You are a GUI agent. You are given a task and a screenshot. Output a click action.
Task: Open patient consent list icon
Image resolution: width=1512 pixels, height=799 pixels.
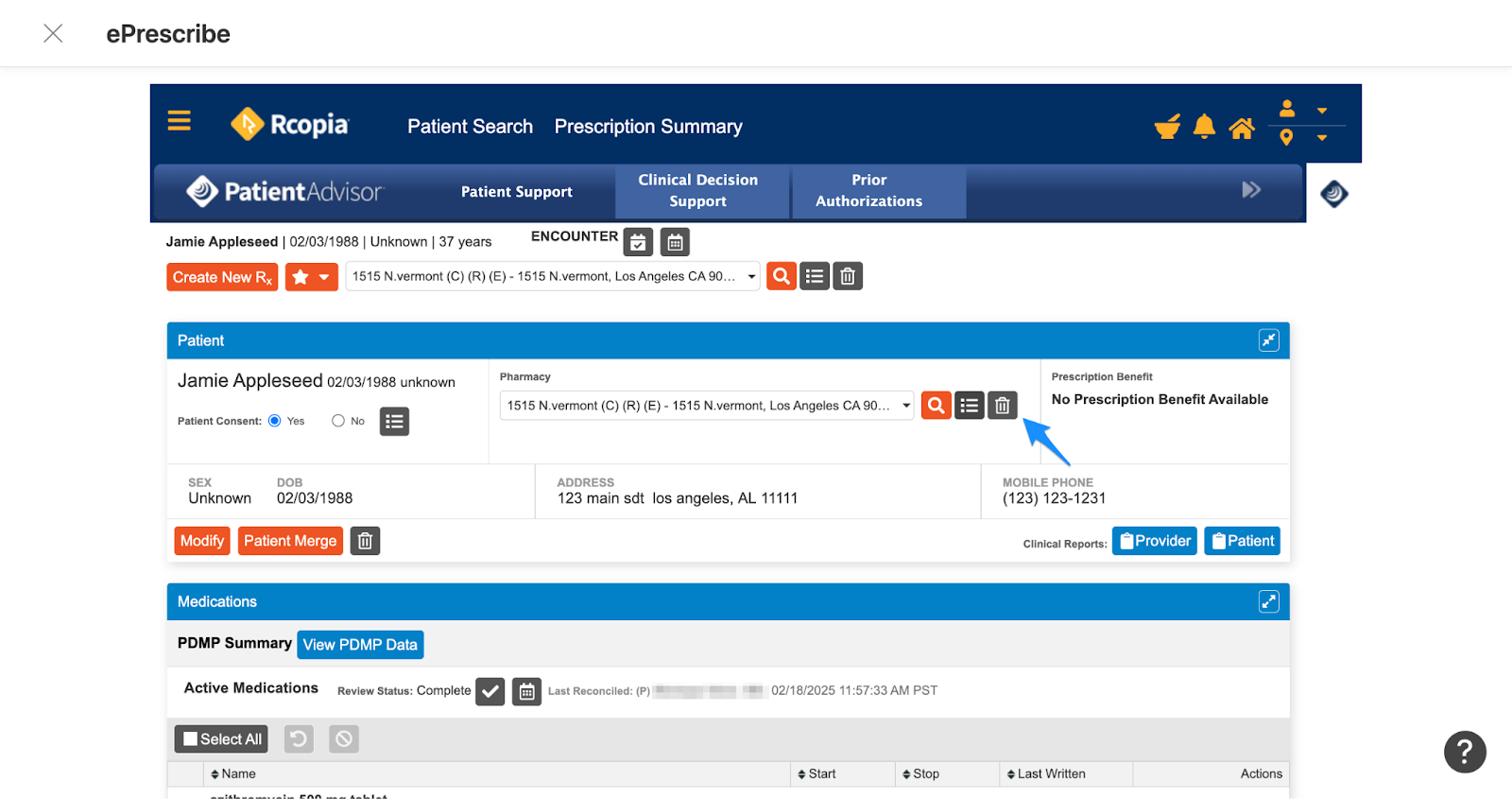395,422
